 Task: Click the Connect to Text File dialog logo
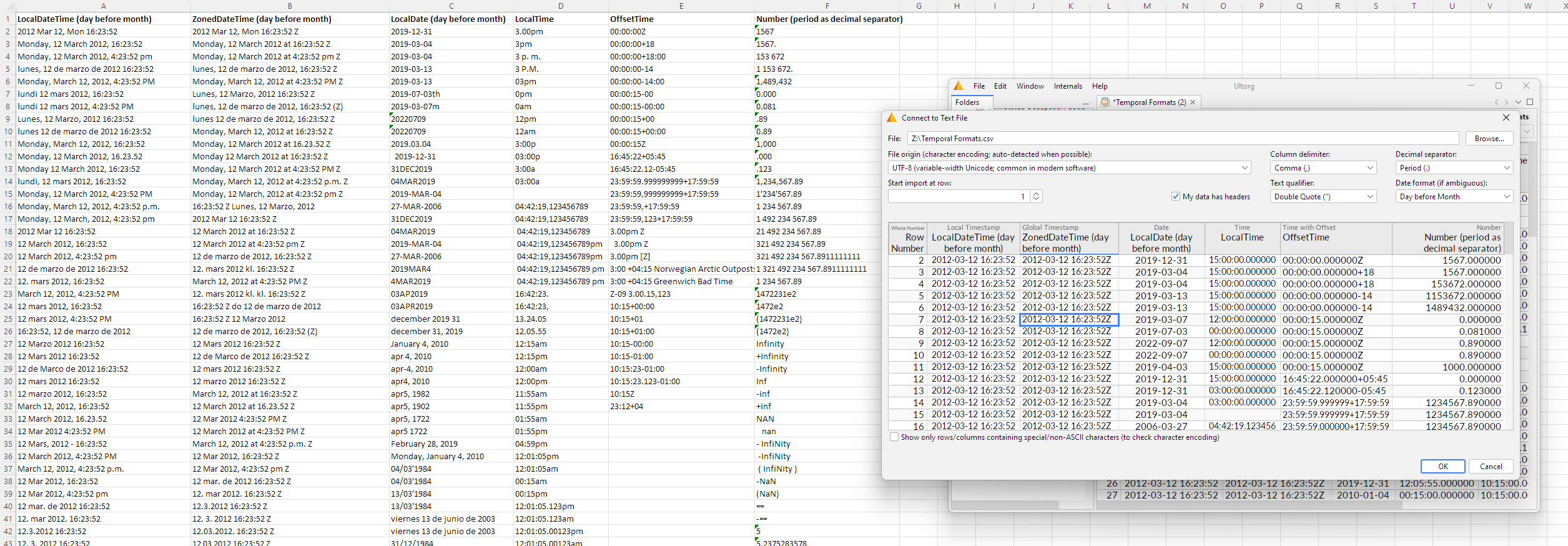892,117
